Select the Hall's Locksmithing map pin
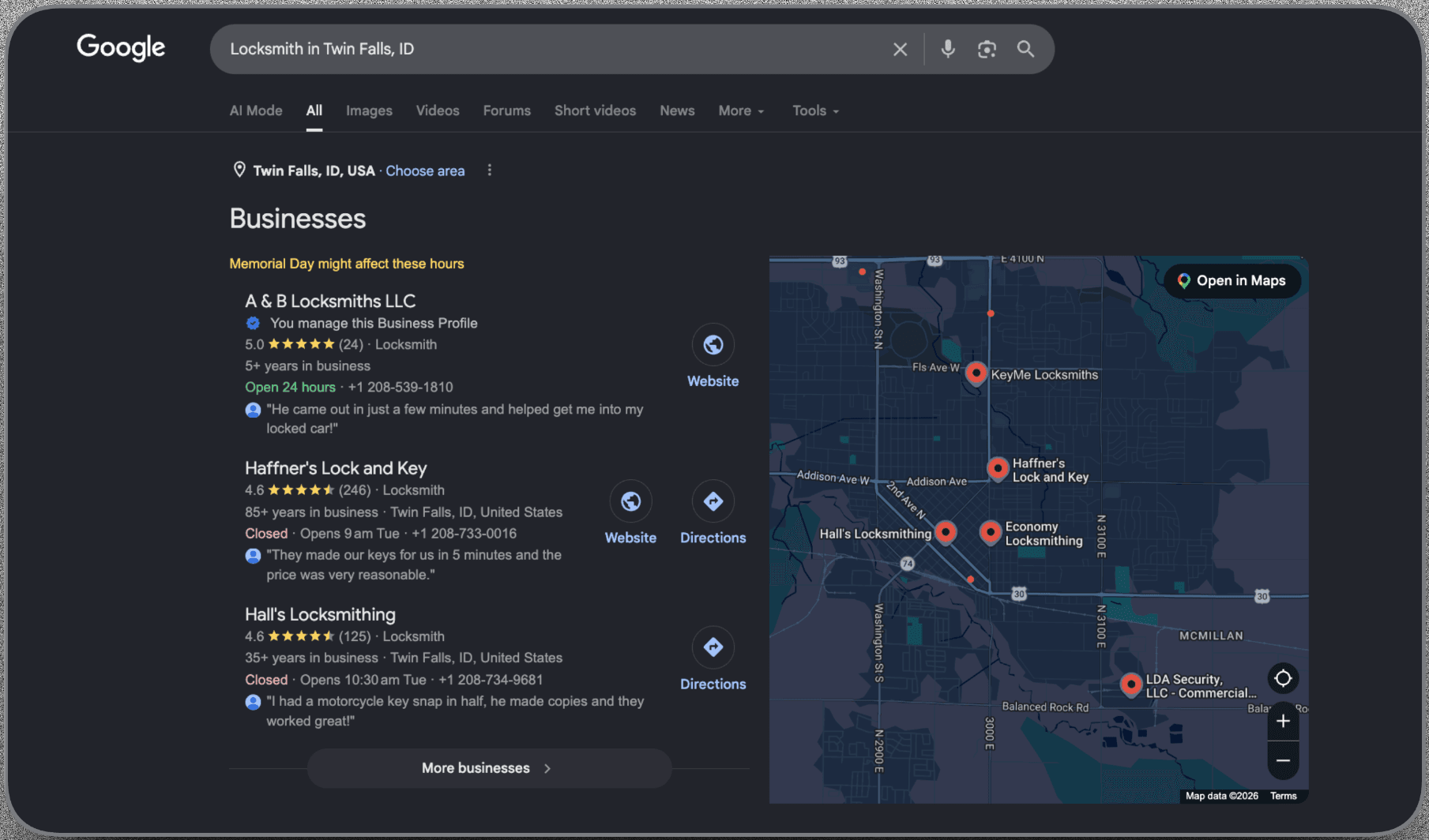The image size is (1429, 840). [946, 532]
